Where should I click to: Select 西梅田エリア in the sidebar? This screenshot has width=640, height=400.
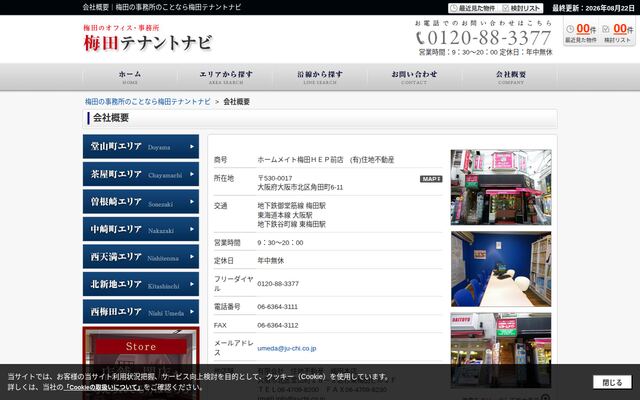pos(141,312)
